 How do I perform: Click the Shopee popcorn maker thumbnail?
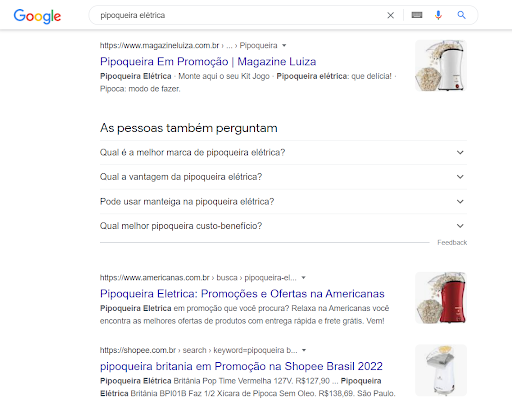[x=441, y=370]
